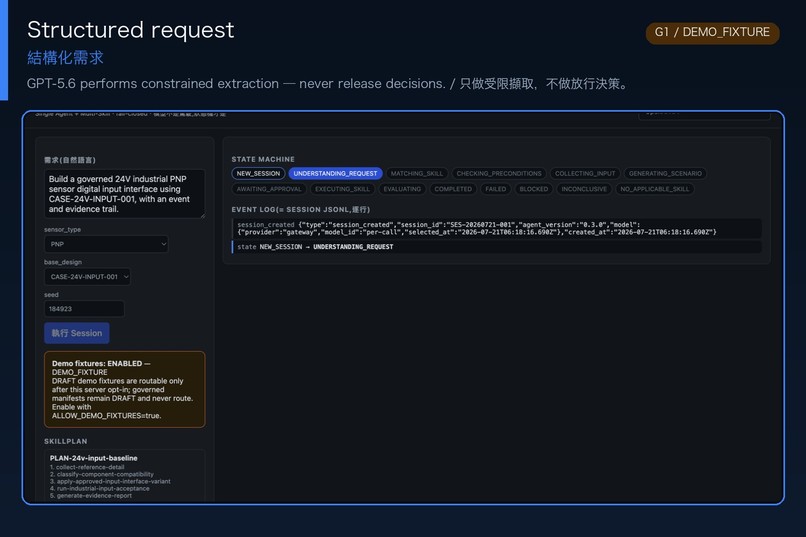This screenshot has width=806, height=537.
Task: Click the 執行 Session button
Action: (77, 333)
